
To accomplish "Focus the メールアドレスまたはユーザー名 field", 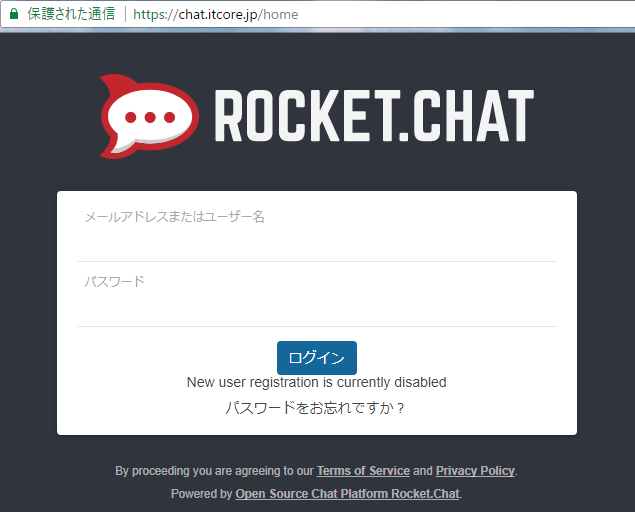I will 317,233.
